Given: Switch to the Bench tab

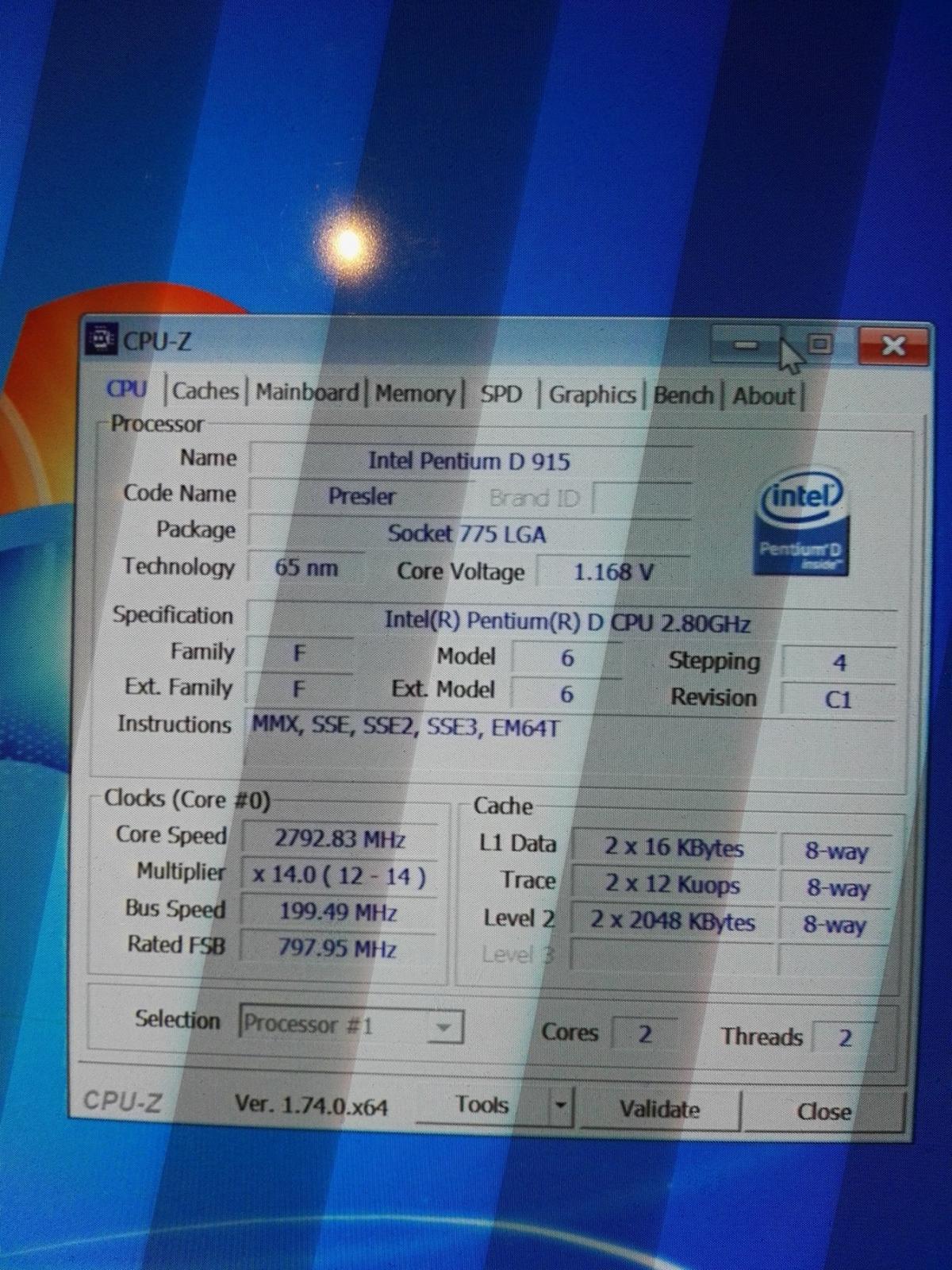Looking at the screenshot, I should [x=683, y=395].
